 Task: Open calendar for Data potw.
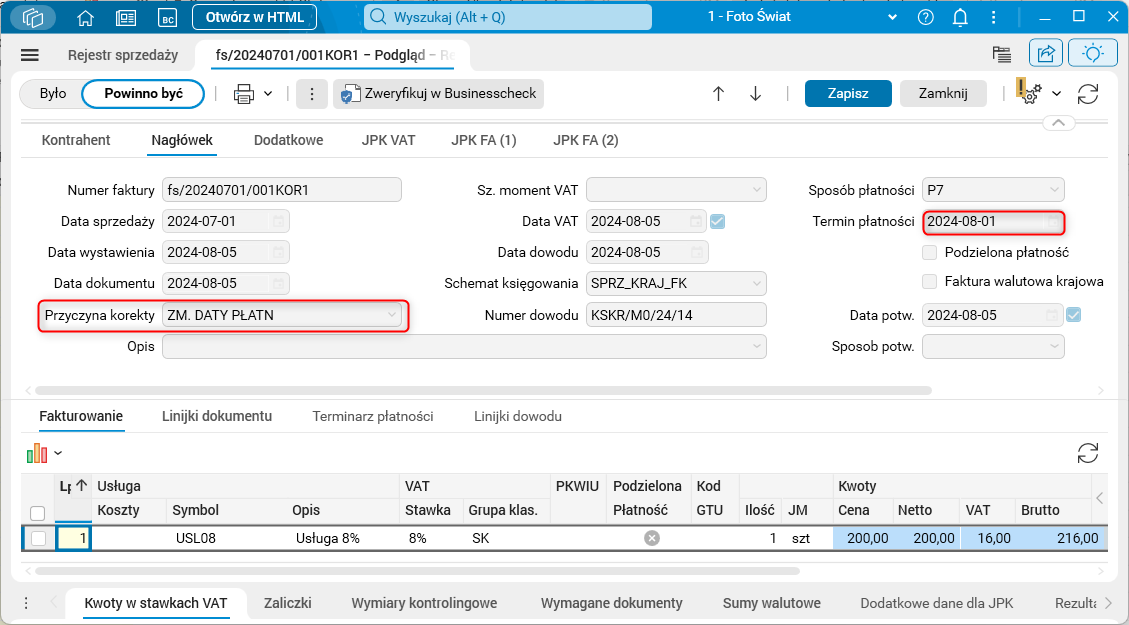click(x=1052, y=315)
